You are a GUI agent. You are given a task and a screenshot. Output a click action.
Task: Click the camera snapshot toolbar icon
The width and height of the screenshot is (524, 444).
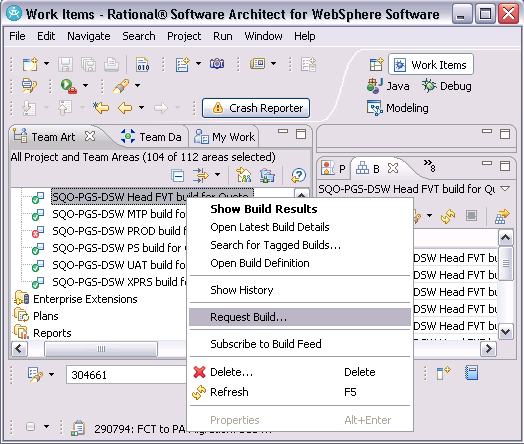point(217,63)
